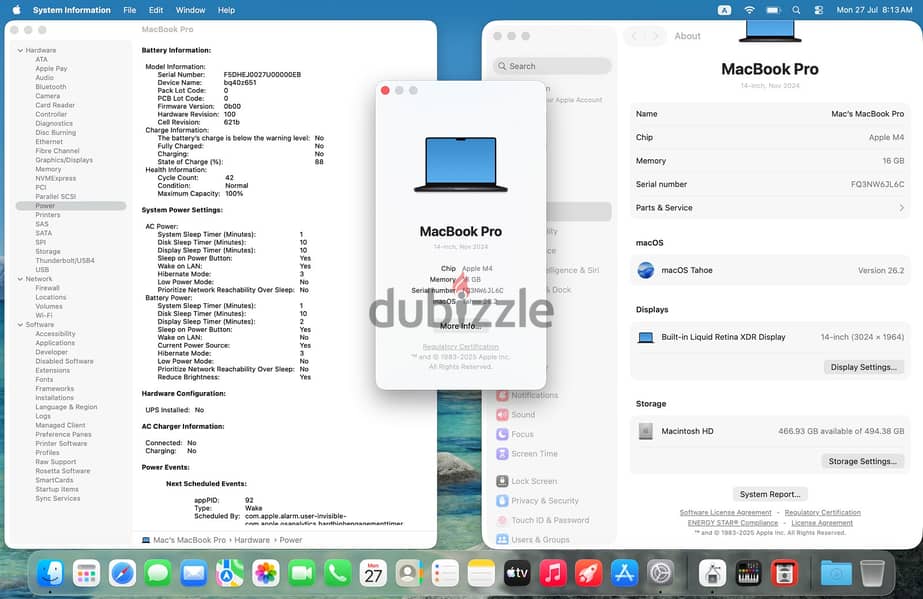Image resolution: width=923 pixels, height=599 pixels.
Task: Open the File menu
Action: [x=130, y=10]
